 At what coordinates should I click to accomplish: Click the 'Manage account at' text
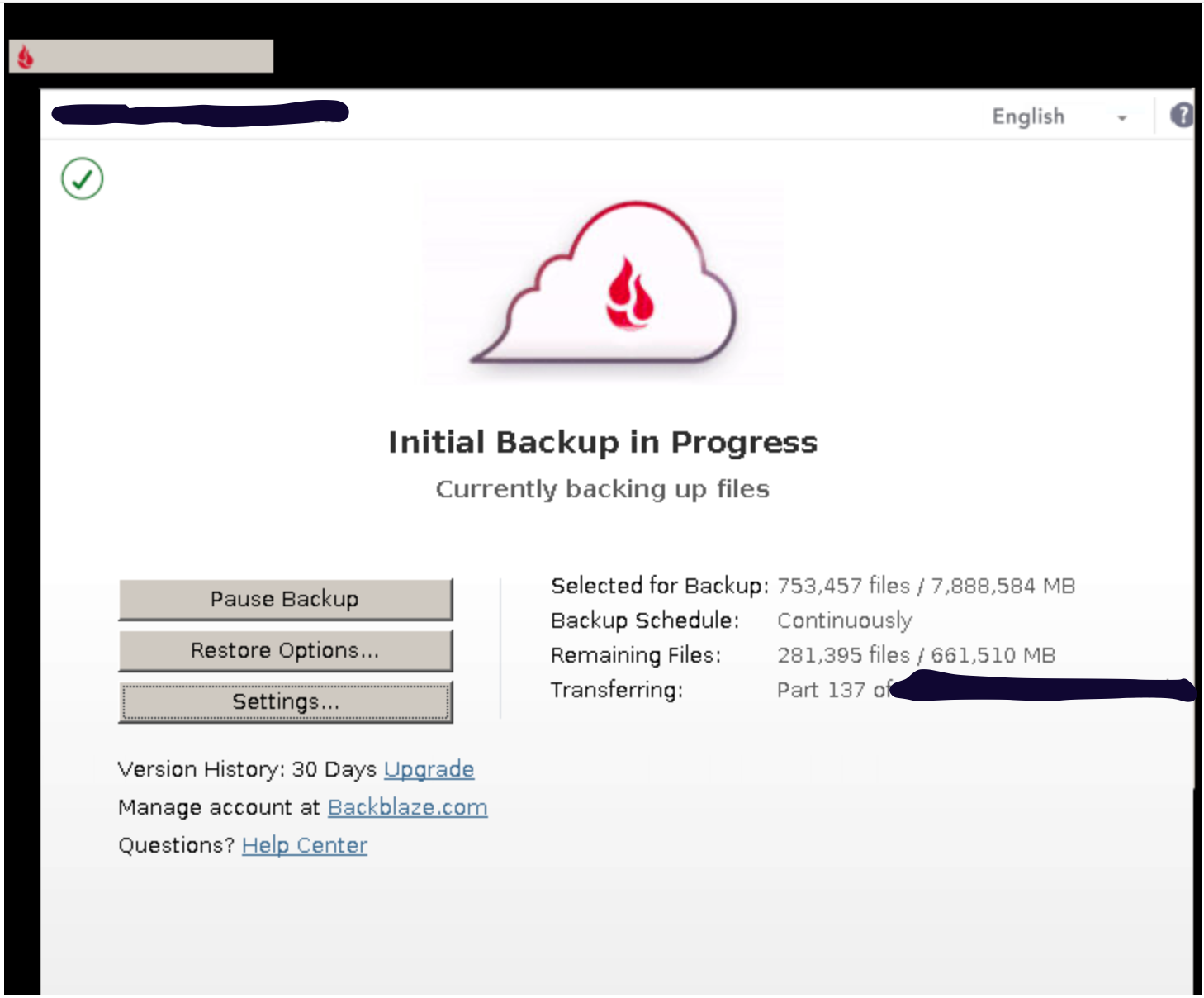click(x=219, y=807)
